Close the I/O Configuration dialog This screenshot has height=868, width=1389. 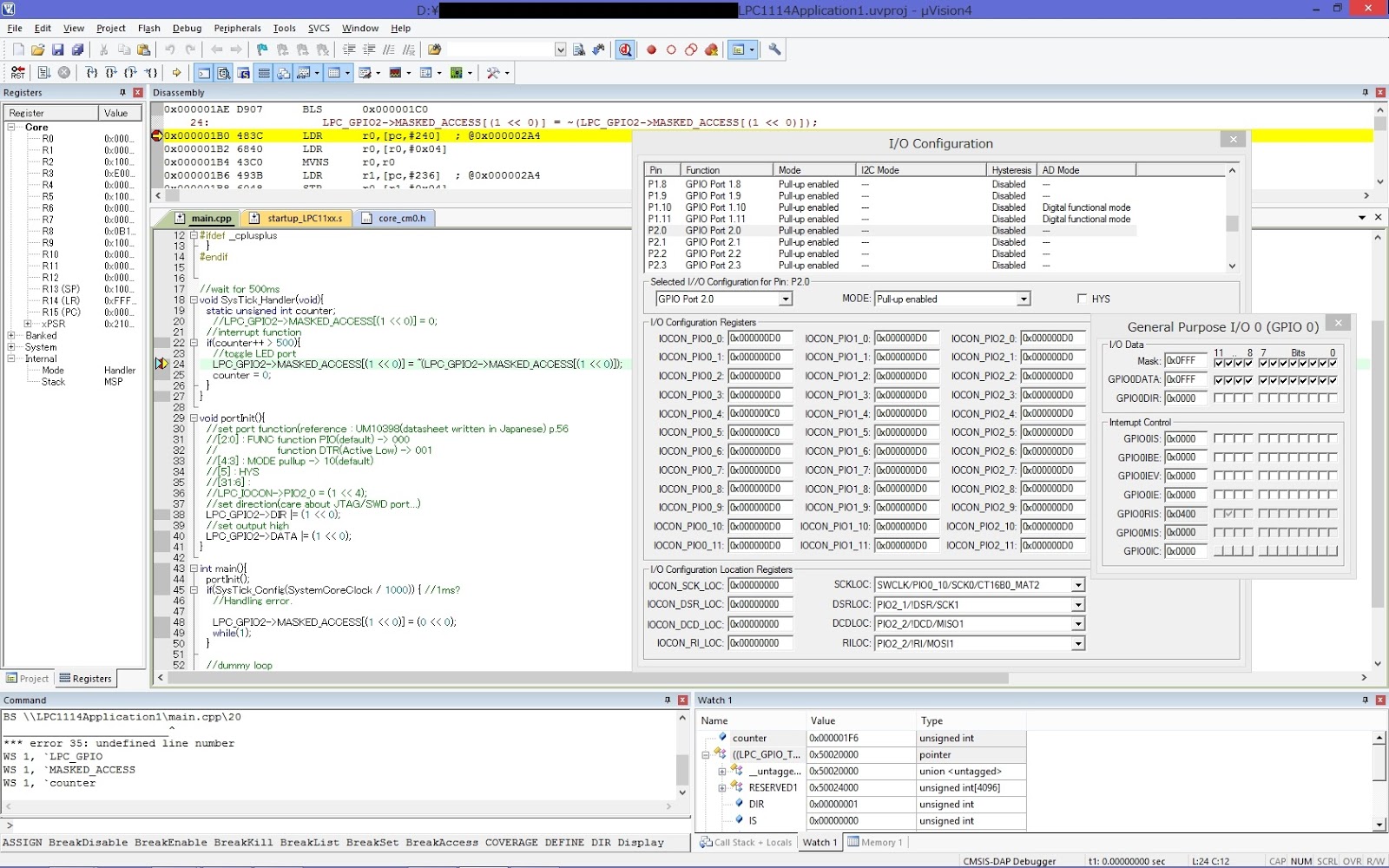tap(1233, 140)
